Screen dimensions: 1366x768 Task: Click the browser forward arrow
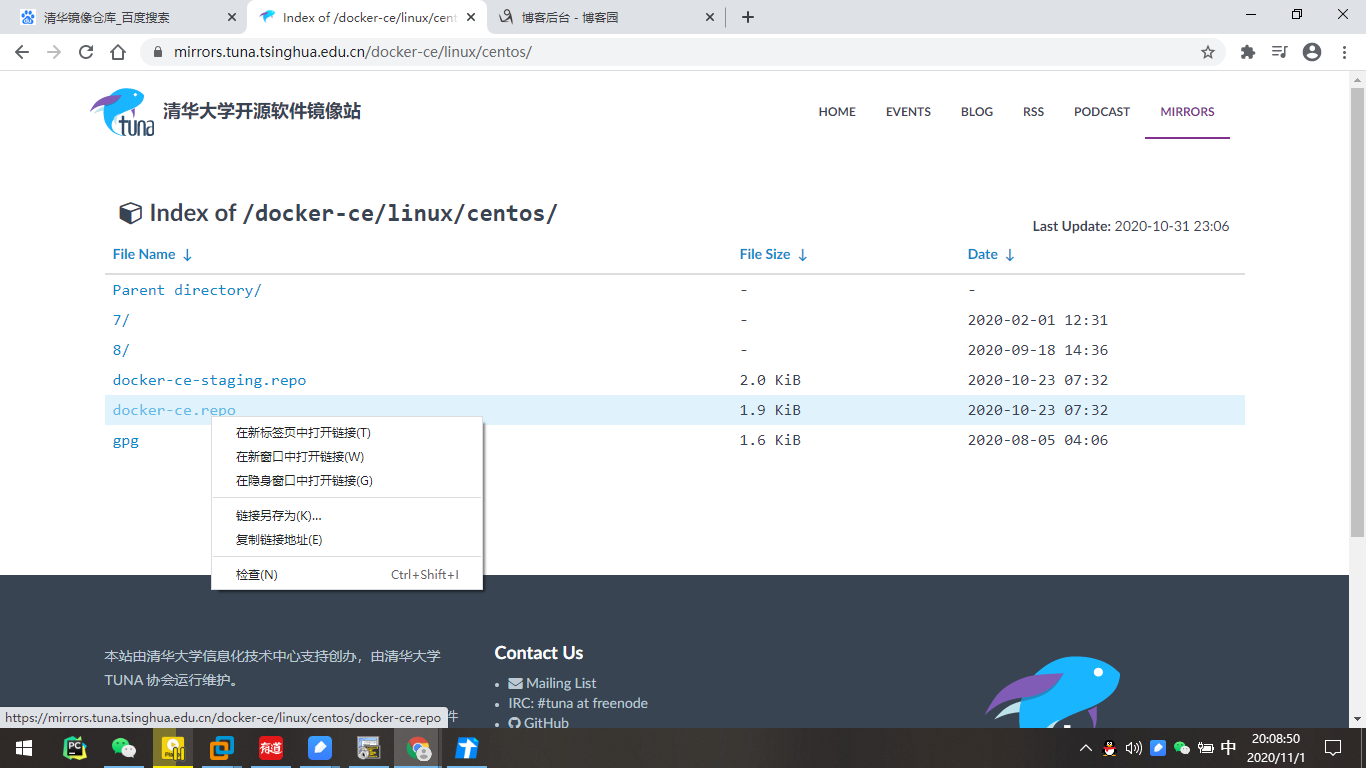pos(54,52)
